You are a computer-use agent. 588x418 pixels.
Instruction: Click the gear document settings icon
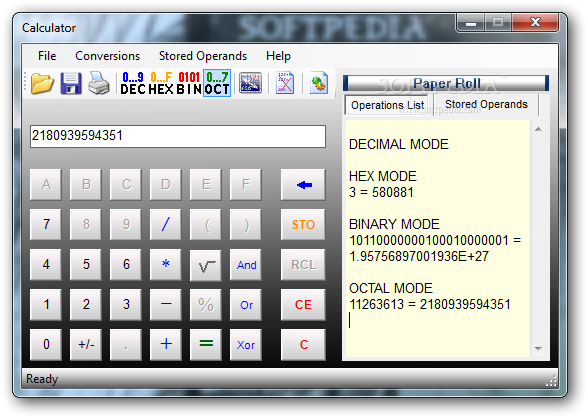pyautogui.click(x=319, y=83)
